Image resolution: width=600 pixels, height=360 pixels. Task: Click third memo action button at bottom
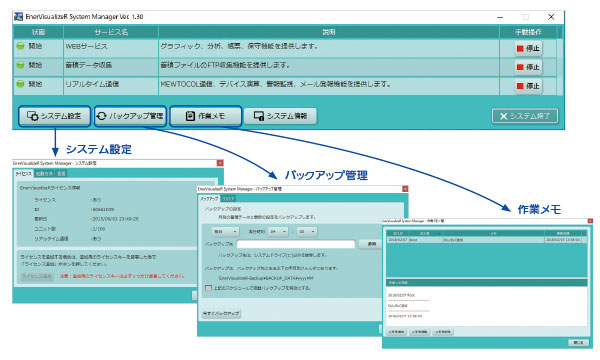443,332
